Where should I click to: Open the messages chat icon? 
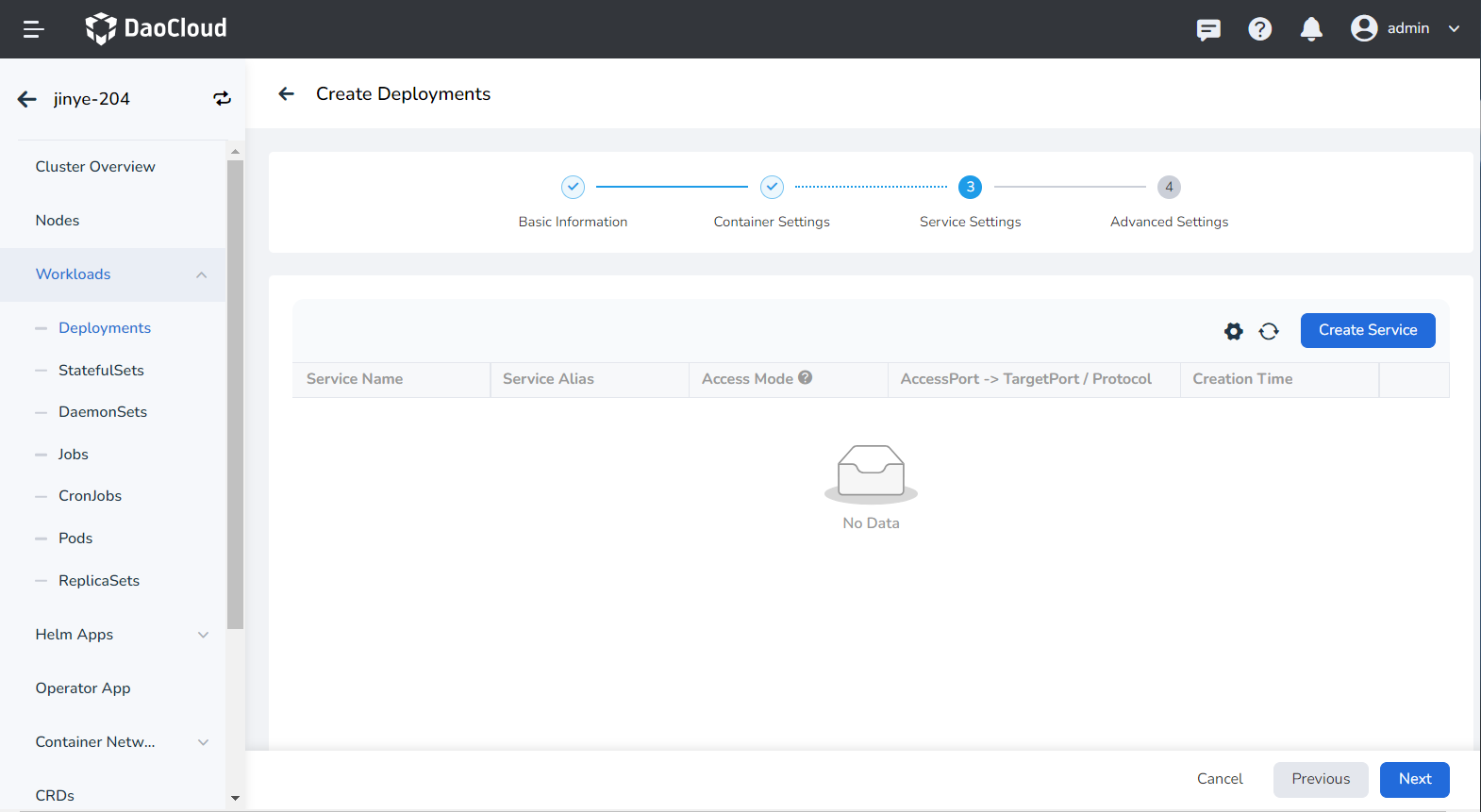click(x=1207, y=29)
